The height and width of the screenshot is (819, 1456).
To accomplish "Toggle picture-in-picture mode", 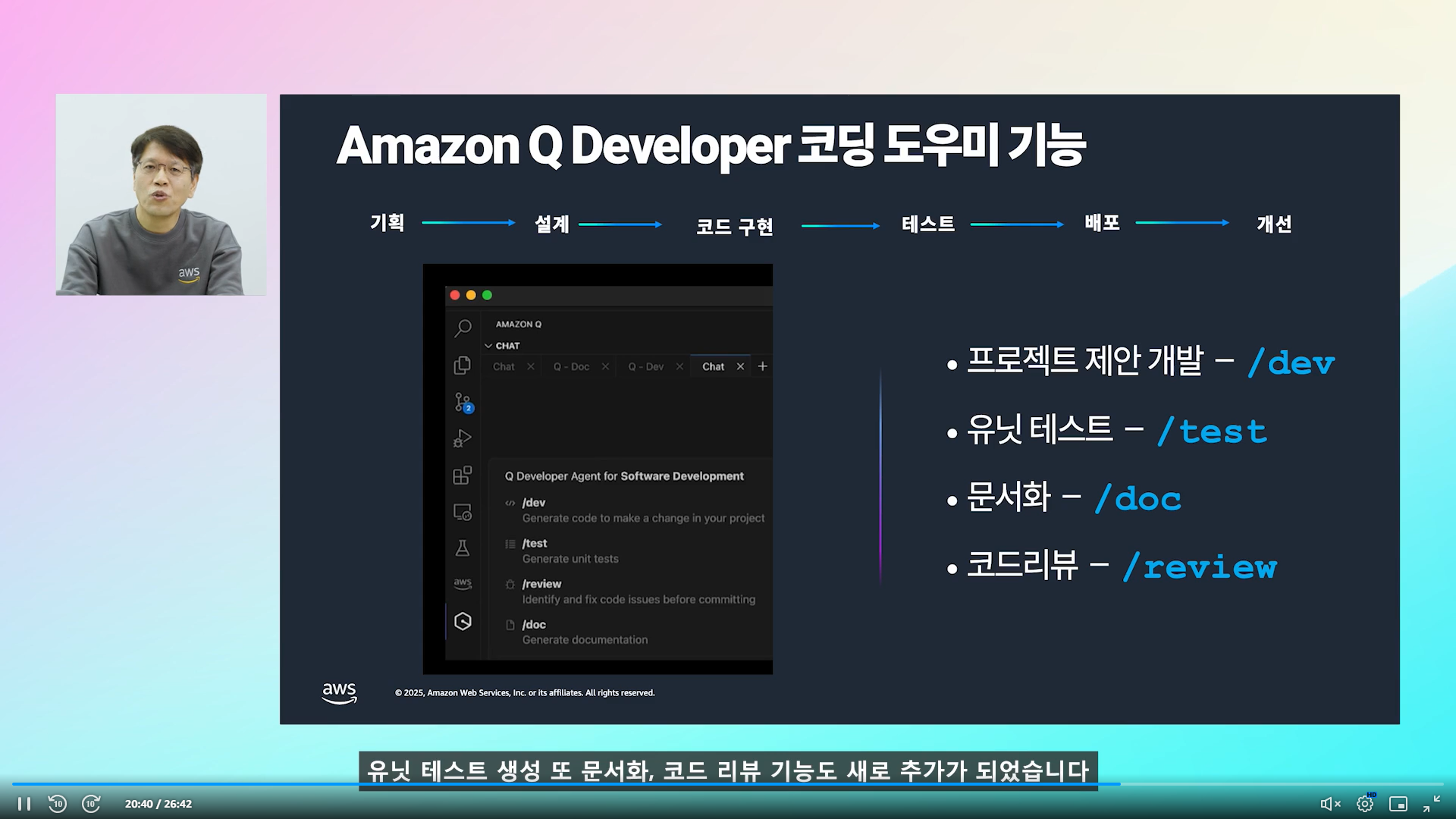I will coord(1398,804).
